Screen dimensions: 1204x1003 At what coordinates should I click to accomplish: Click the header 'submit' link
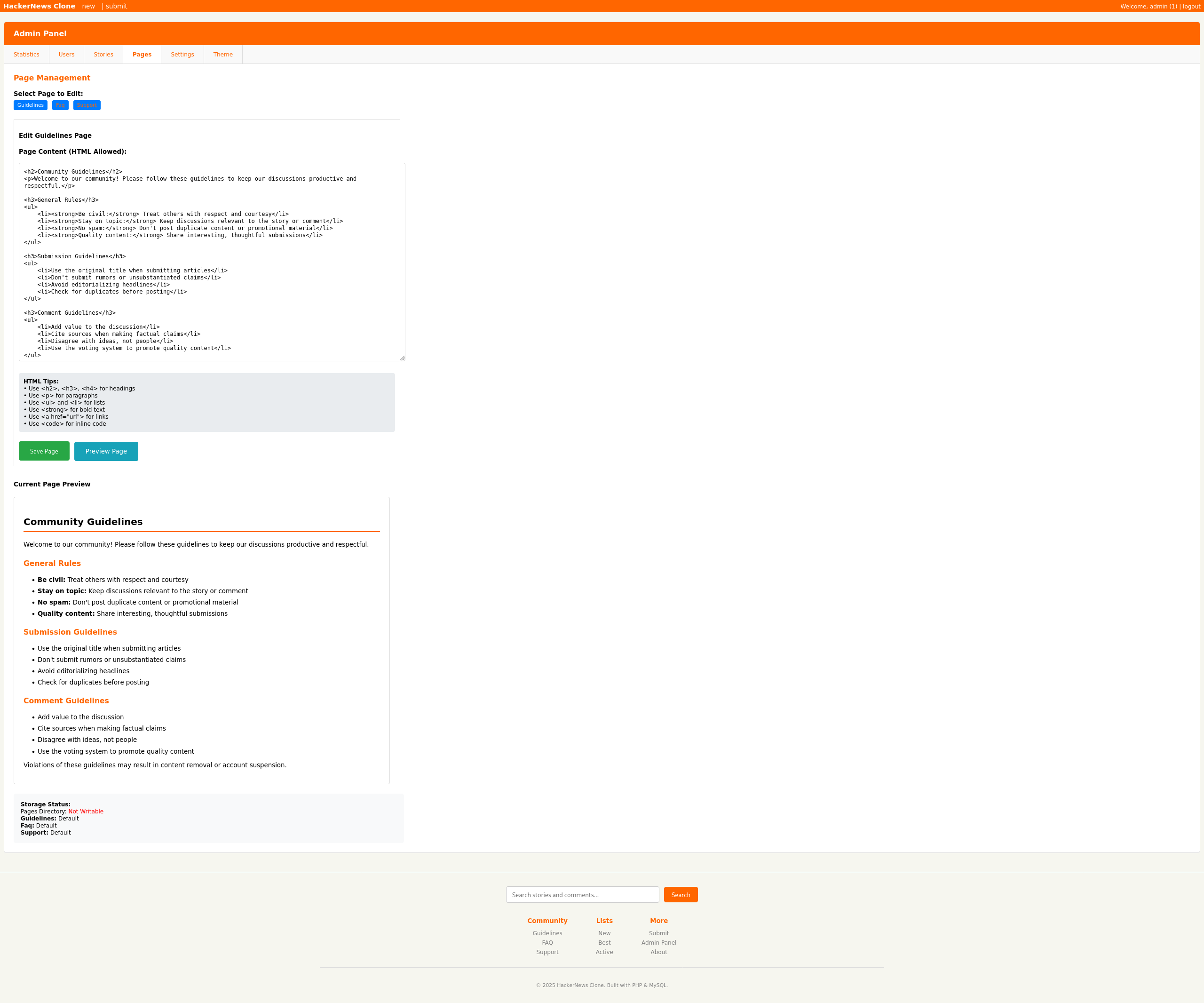116,6
